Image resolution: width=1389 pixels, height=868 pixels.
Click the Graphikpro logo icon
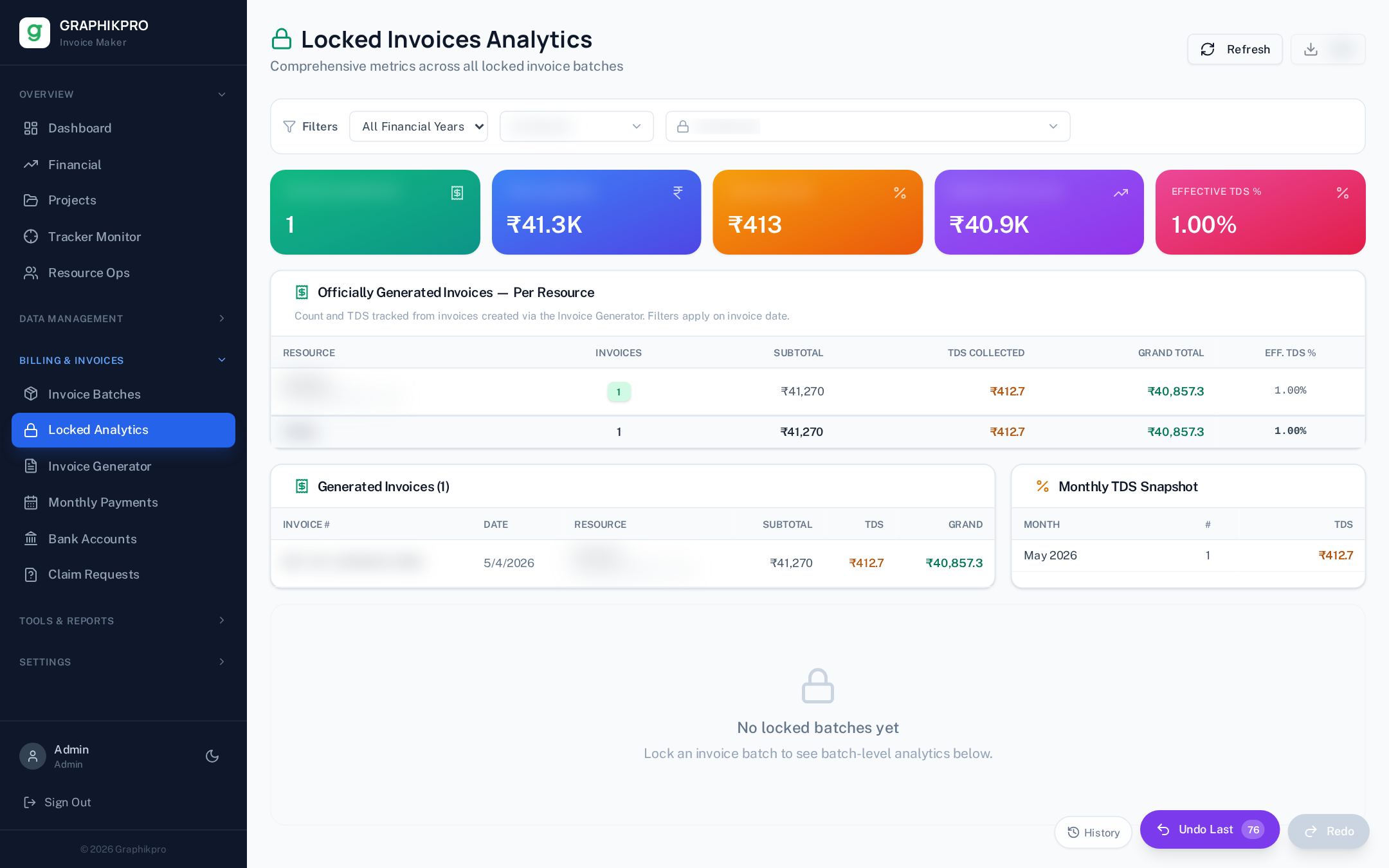[x=35, y=33]
